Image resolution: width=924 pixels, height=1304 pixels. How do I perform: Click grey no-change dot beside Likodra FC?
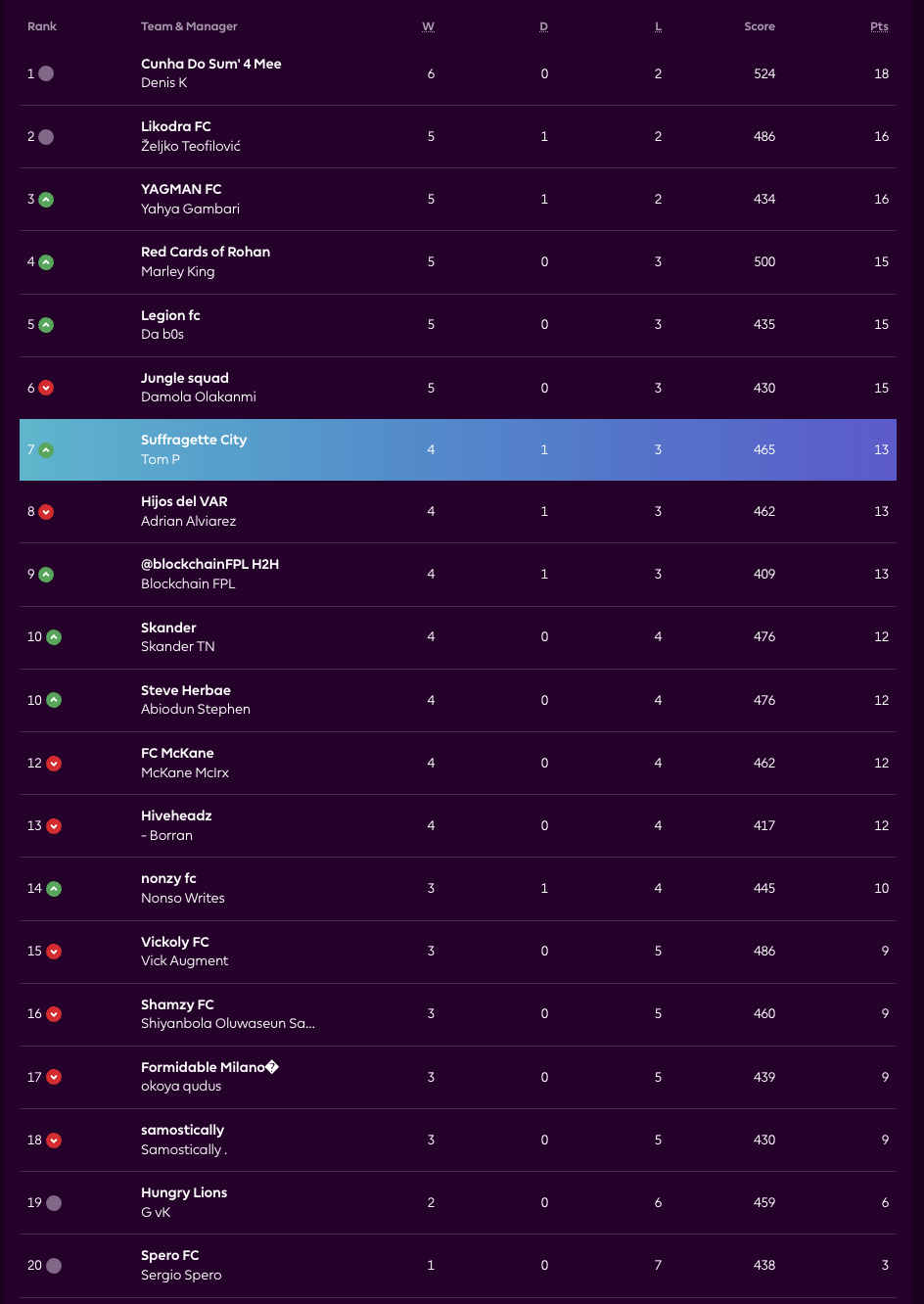pos(46,137)
